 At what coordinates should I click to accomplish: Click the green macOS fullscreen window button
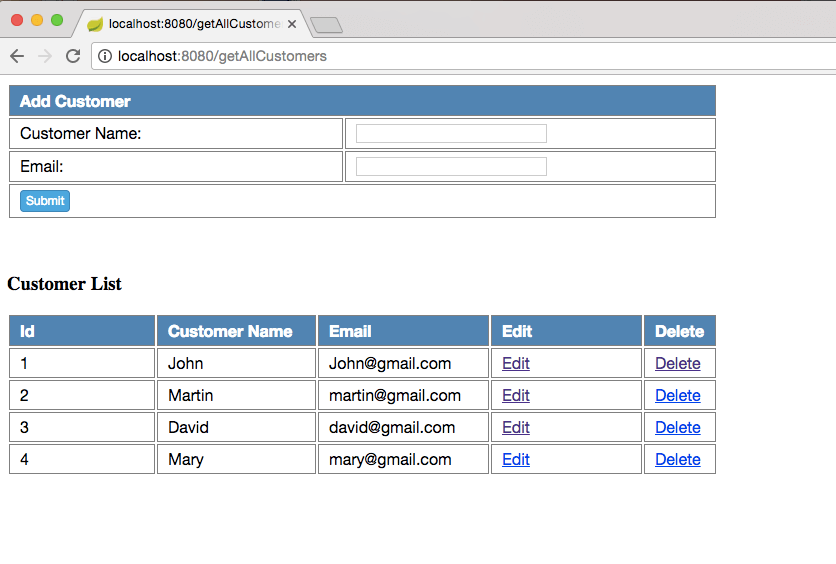(57, 20)
